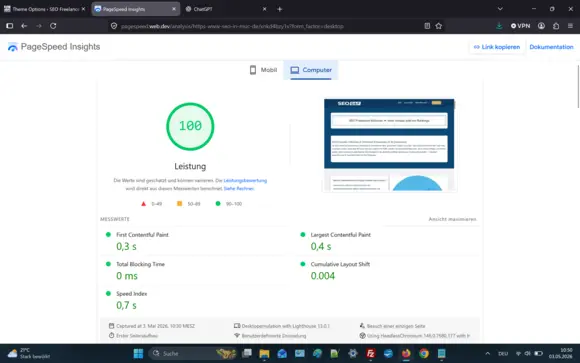The width and height of the screenshot is (580, 363).
Task: Open the Settings gear in taskbar
Action: pos(353,354)
